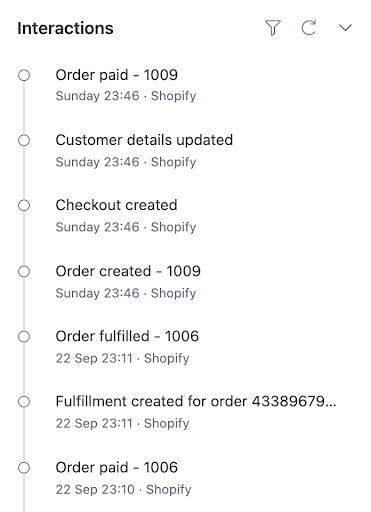Viewport: 371px width, 512px height.
Task: Click the Interactions panel heading
Action: [x=65, y=28]
